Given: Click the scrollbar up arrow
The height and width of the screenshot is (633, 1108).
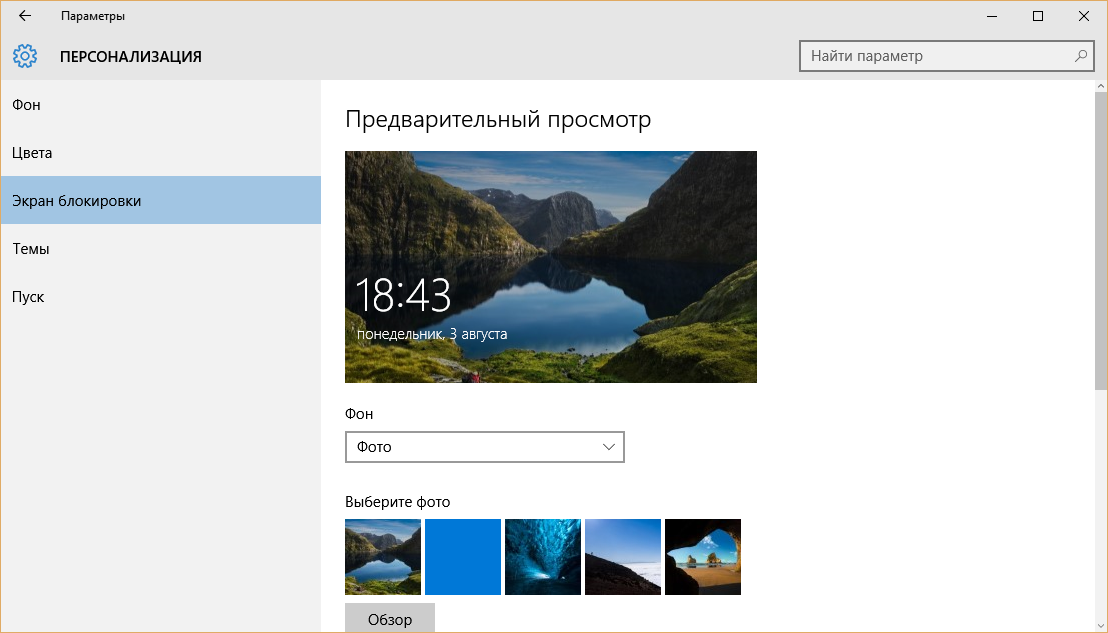Looking at the screenshot, I should coord(1101,87).
